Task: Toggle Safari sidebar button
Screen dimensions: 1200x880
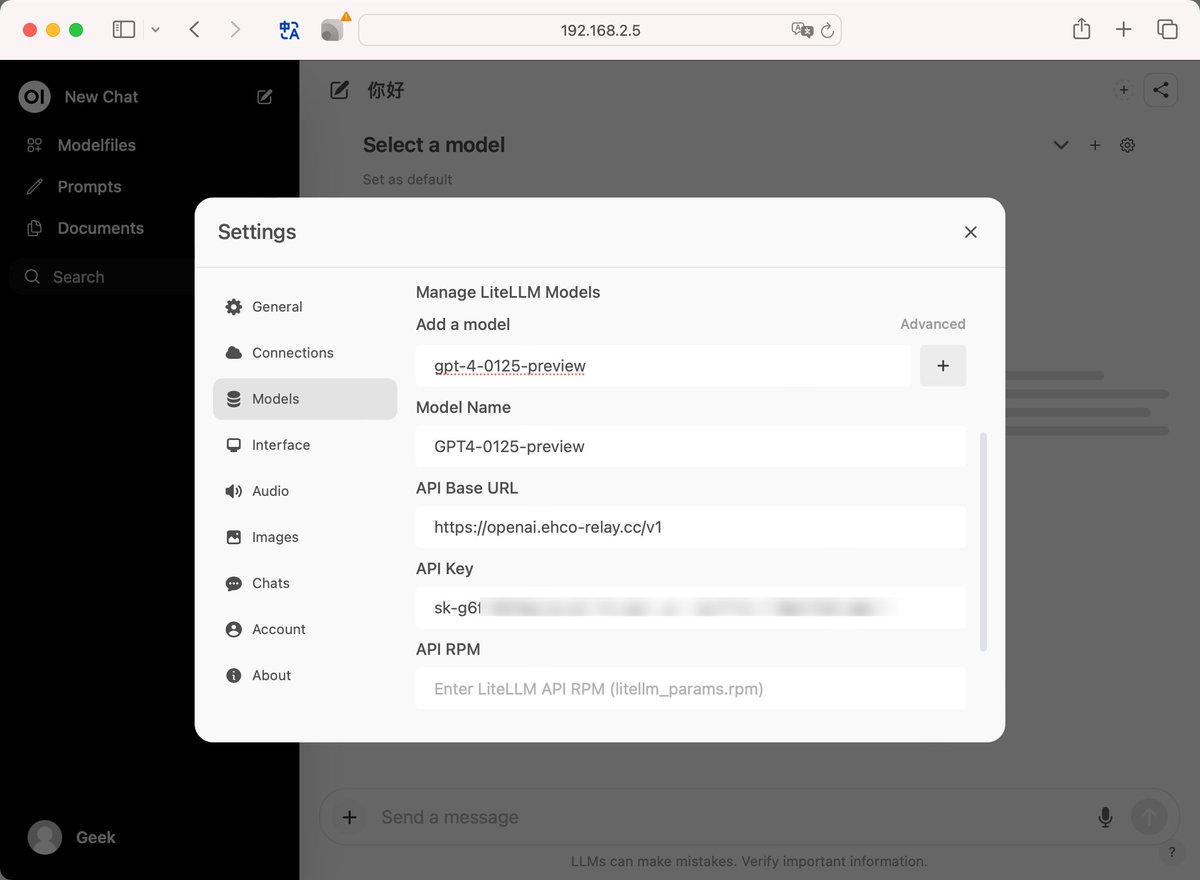Action: [x=124, y=30]
